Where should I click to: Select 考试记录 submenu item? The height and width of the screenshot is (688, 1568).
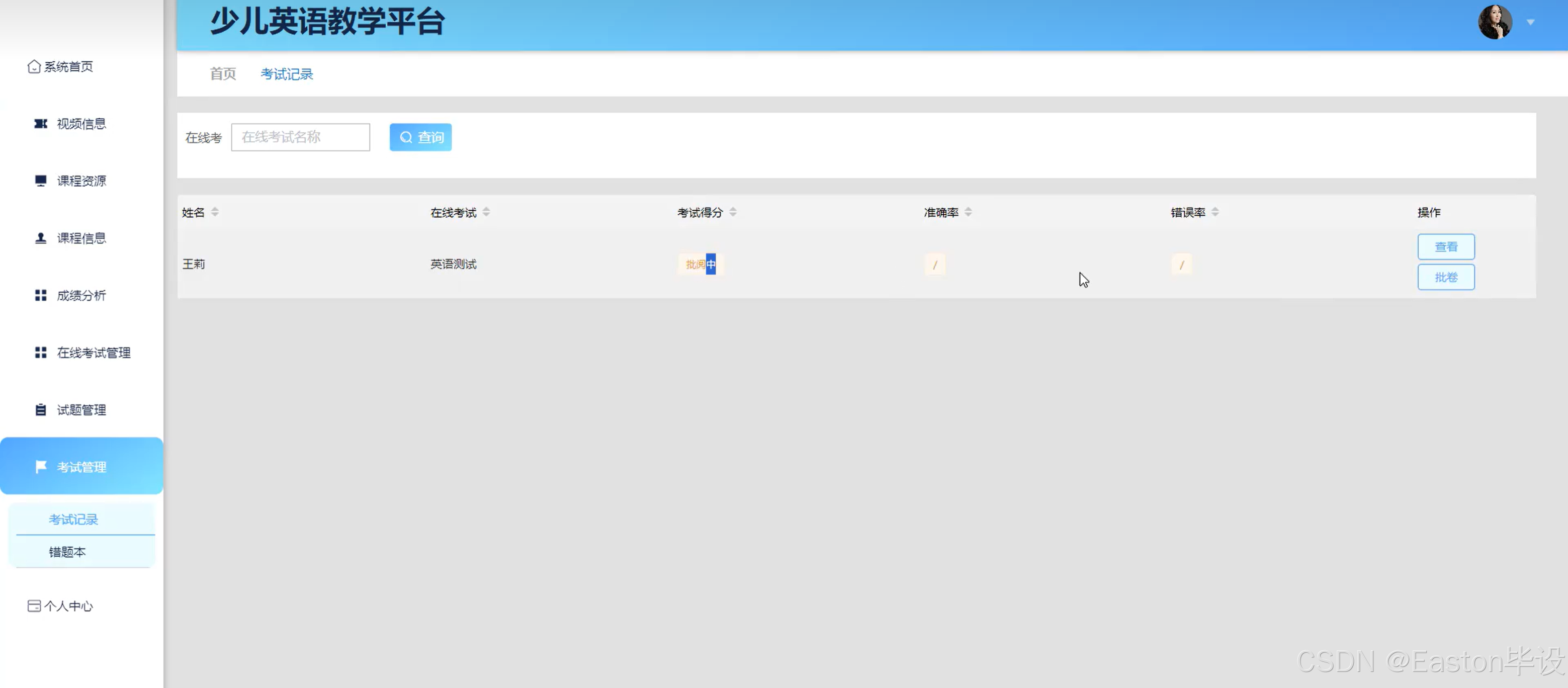tap(81, 520)
